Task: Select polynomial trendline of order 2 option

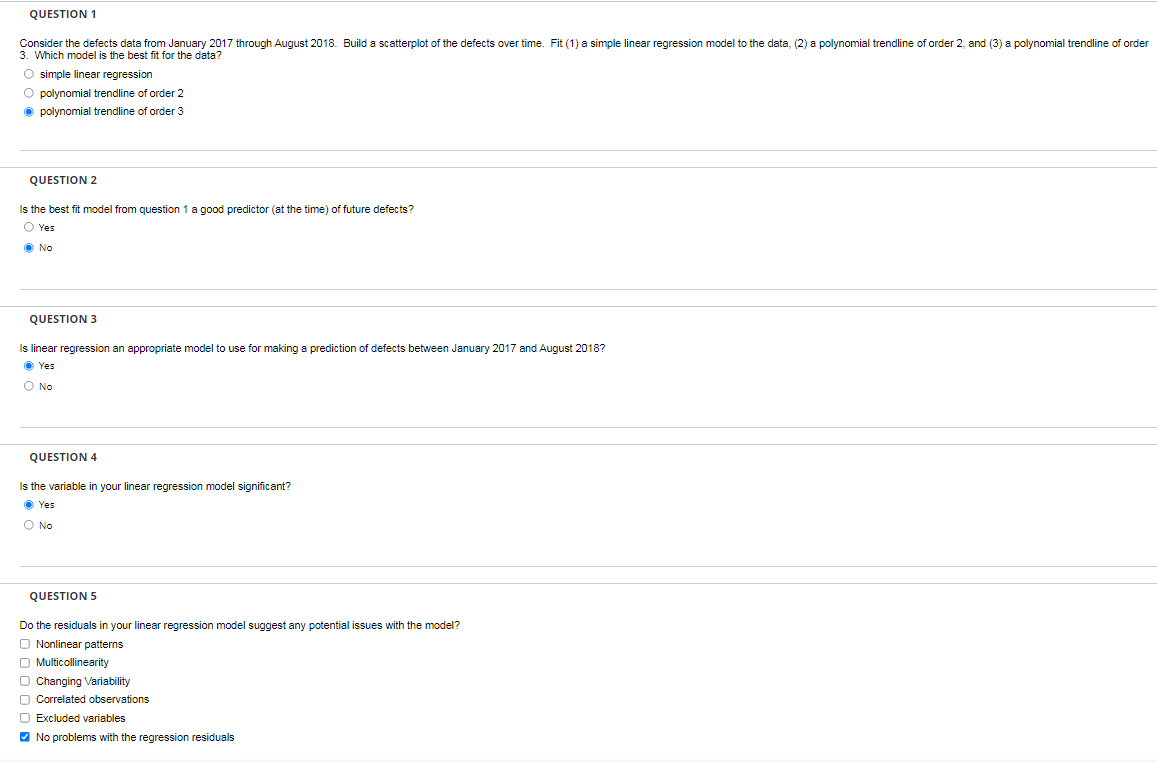Action: tap(29, 92)
